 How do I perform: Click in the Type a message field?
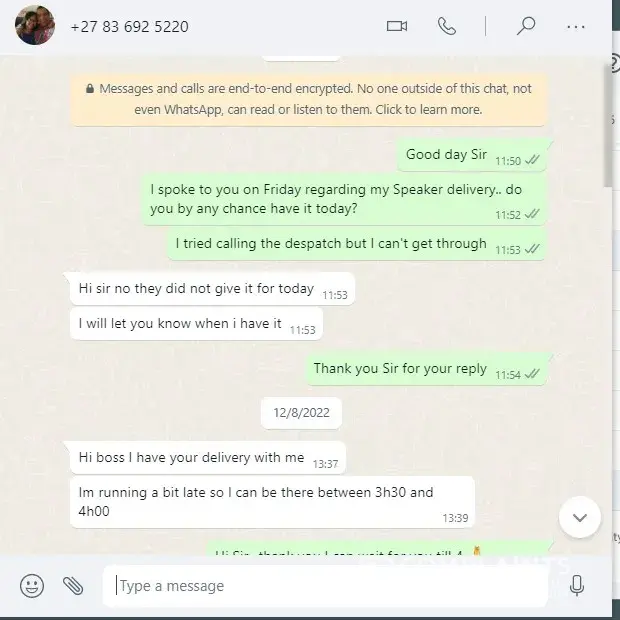325,586
